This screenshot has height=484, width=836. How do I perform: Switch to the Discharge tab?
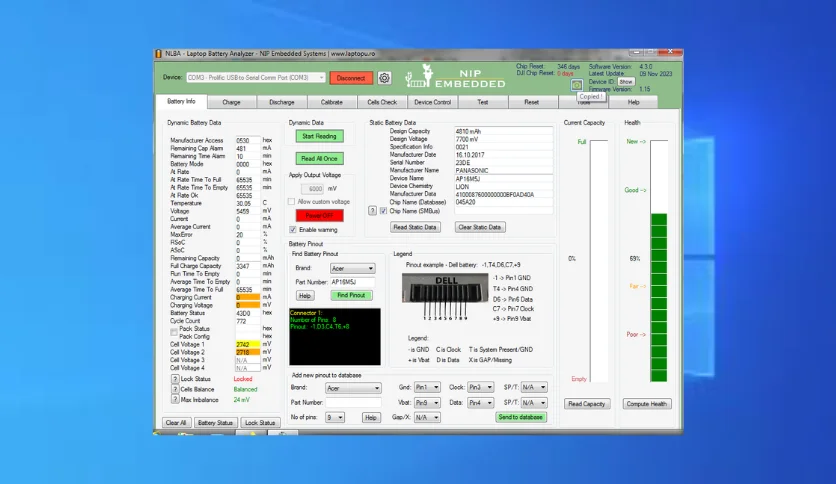pos(282,102)
